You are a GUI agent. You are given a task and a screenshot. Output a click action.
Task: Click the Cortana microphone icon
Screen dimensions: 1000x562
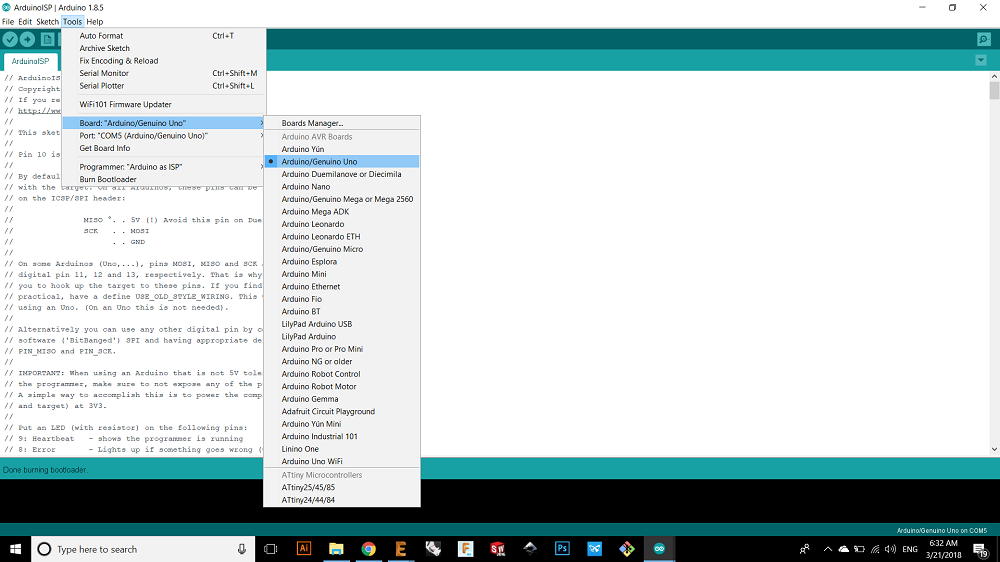[x=242, y=549]
